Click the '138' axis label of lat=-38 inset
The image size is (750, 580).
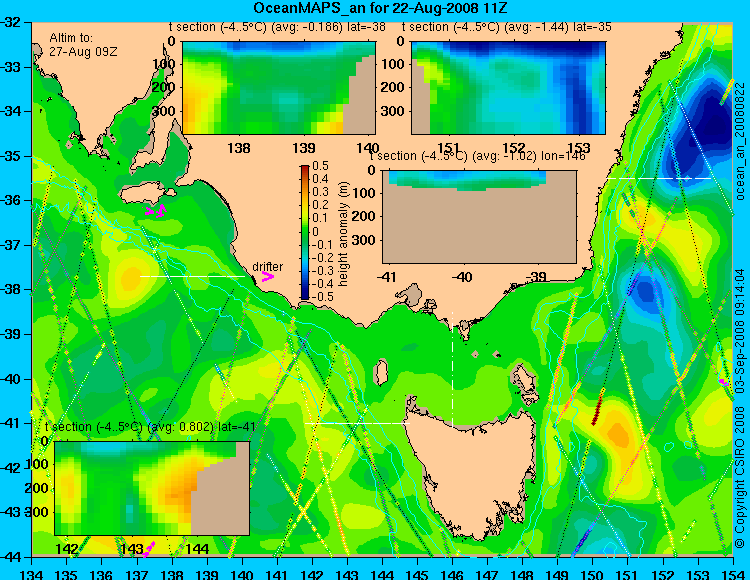pos(239,148)
